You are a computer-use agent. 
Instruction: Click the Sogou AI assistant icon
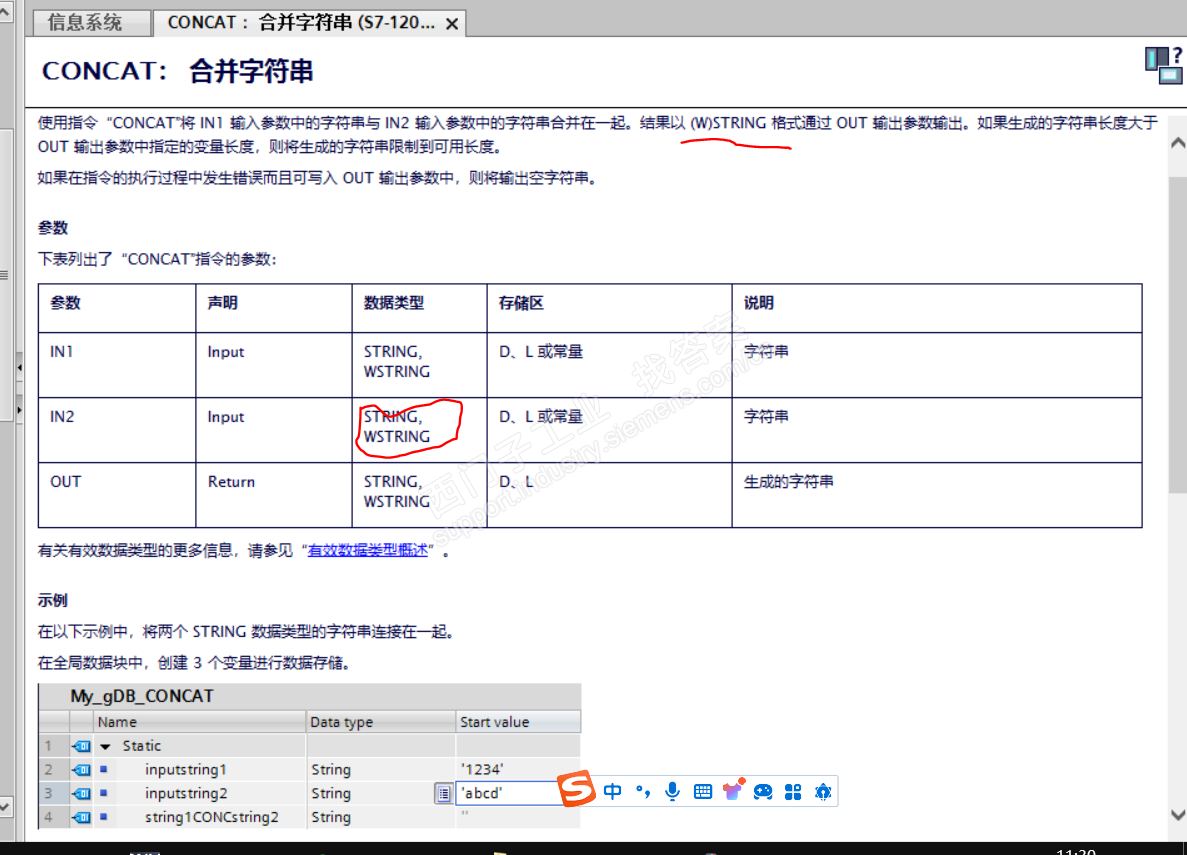823,792
